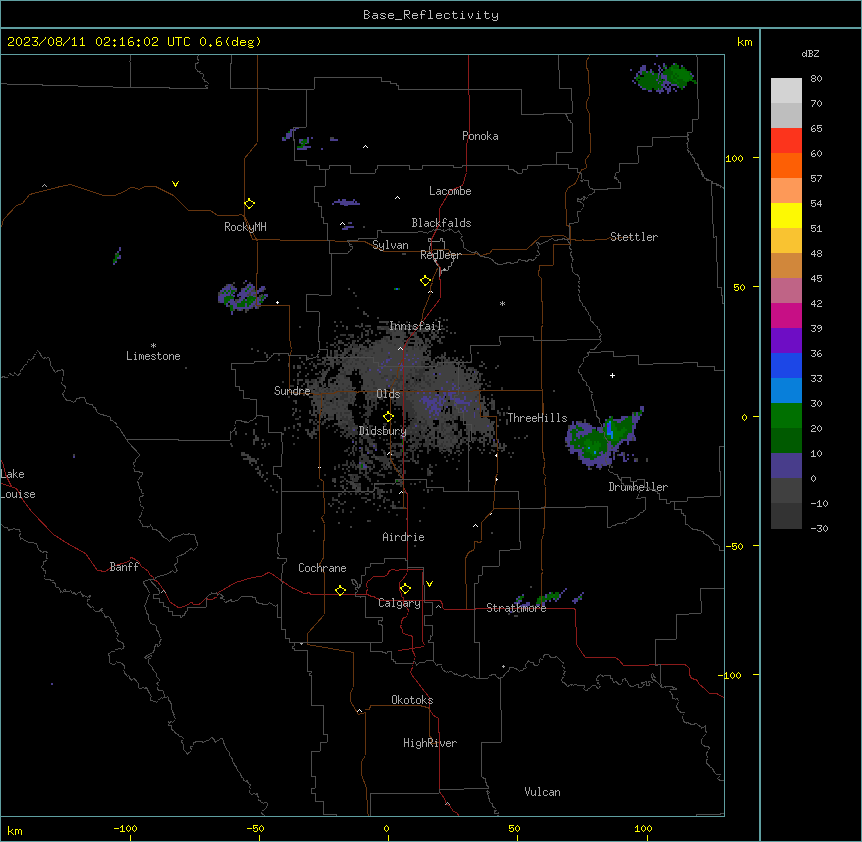Click the Cochrane label

tap(322, 568)
